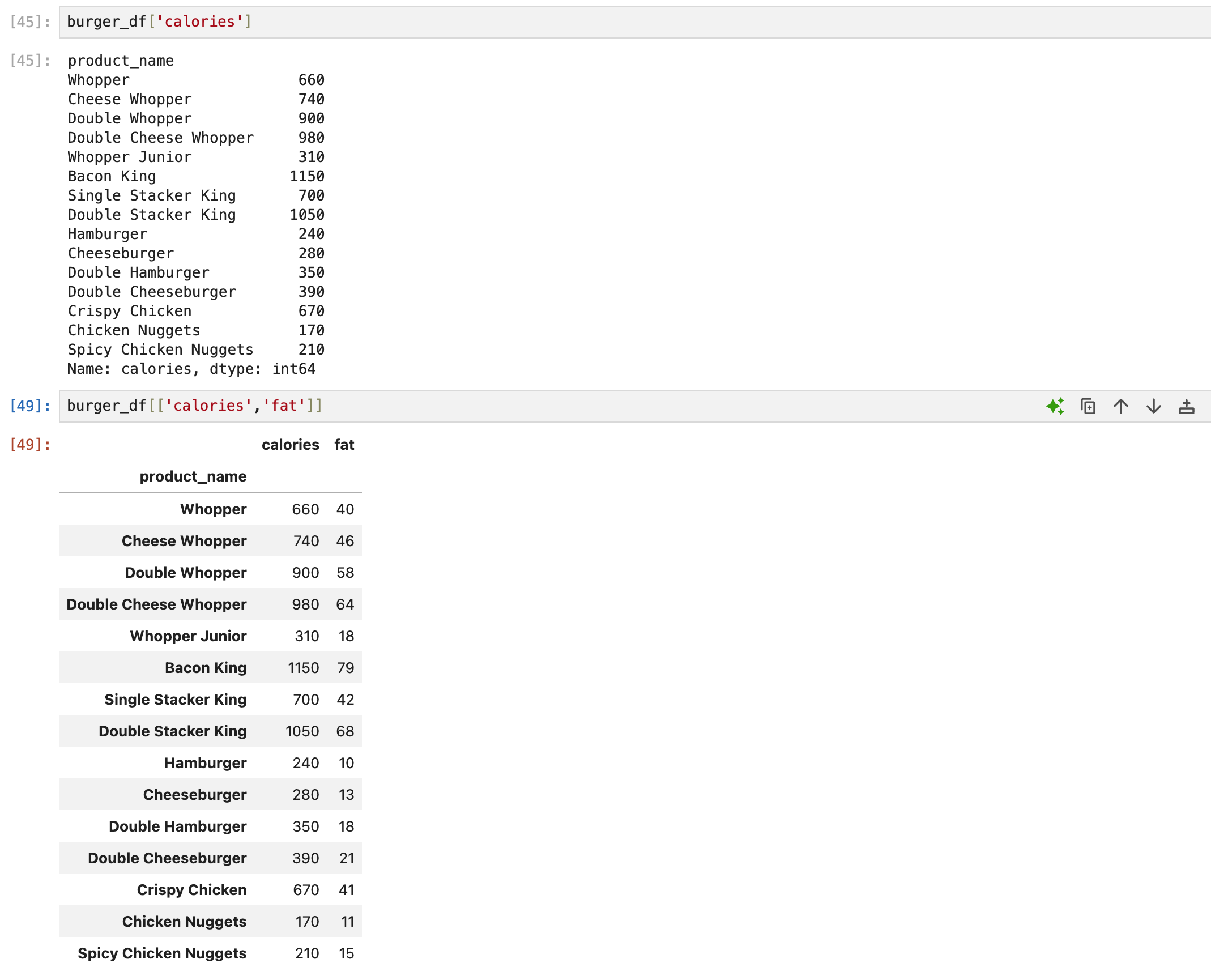This screenshot has height=980, width=1211.
Task: Click fat value 46 in the Cheese Whopper row
Action: click(x=345, y=541)
